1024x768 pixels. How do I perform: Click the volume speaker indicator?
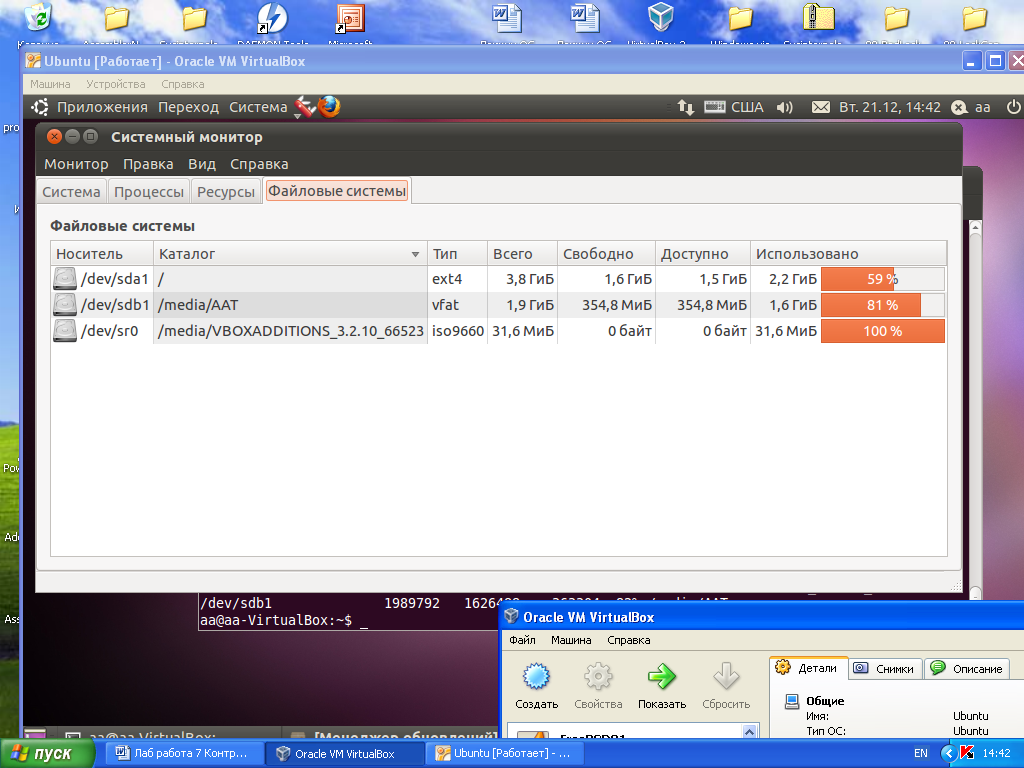click(x=784, y=107)
